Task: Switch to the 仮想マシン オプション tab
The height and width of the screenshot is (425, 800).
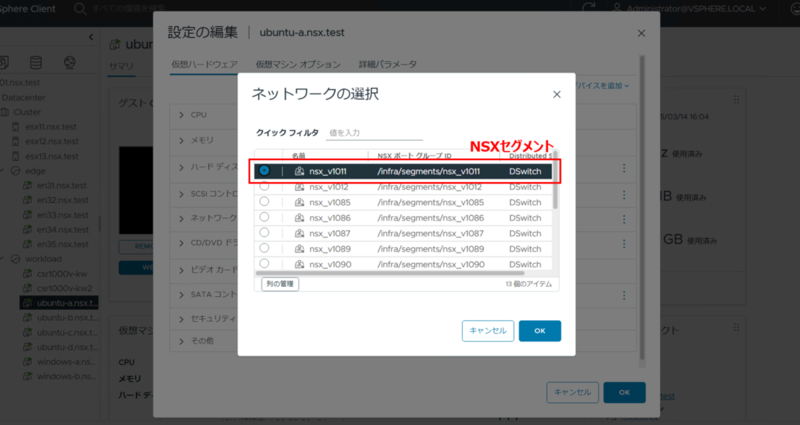Action: click(x=298, y=64)
